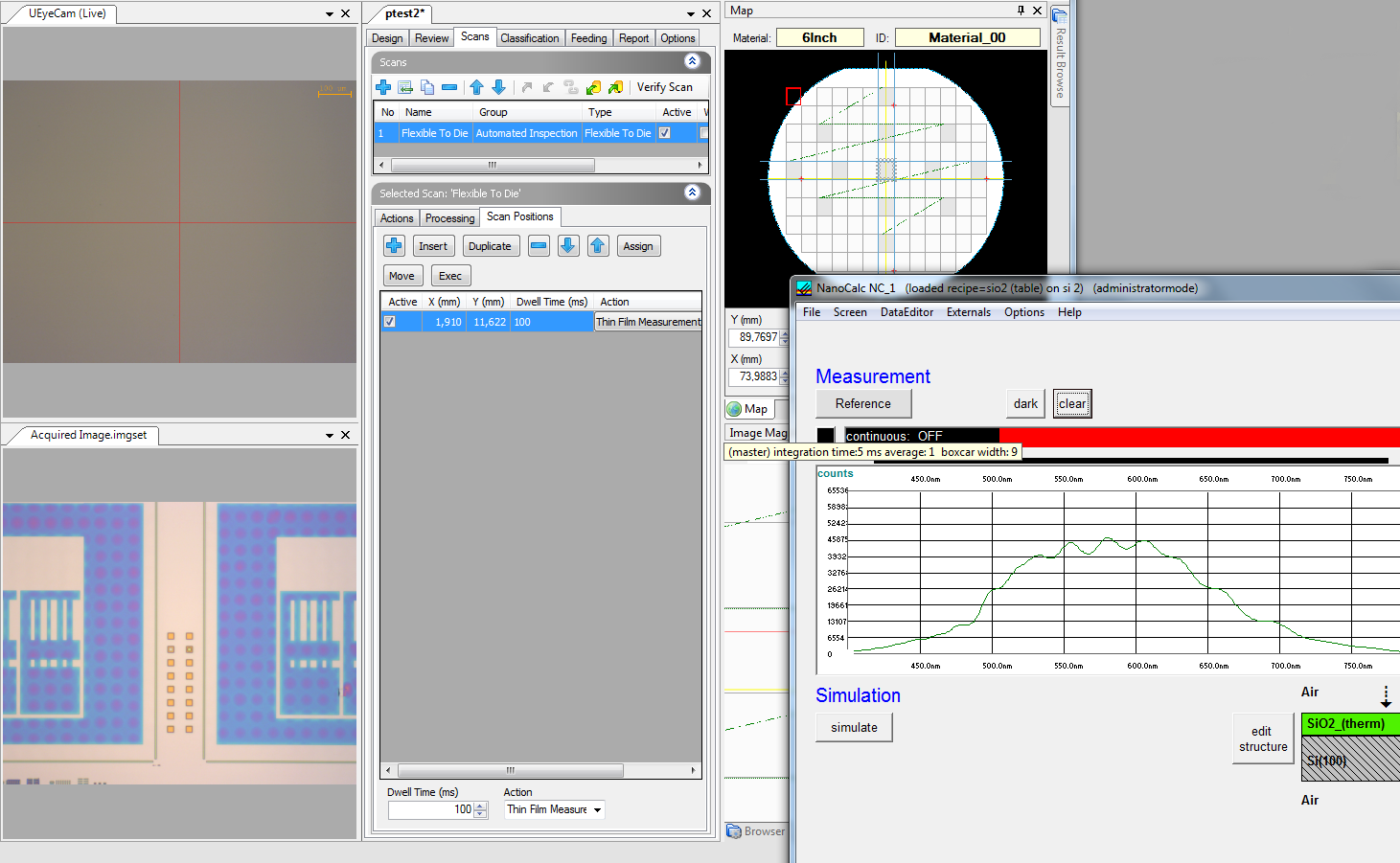Open the UEyeCam panel dropdown arrow

[330, 14]
